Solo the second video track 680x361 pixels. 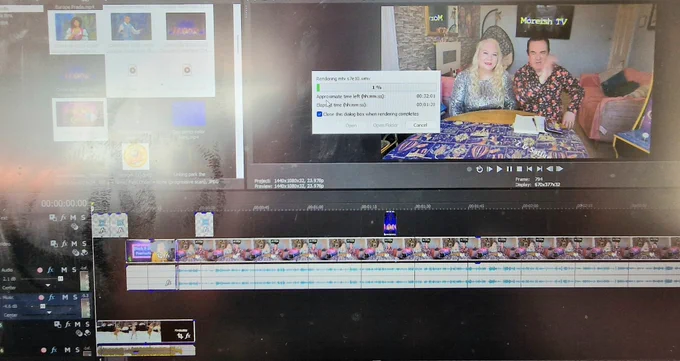[84, 244]
